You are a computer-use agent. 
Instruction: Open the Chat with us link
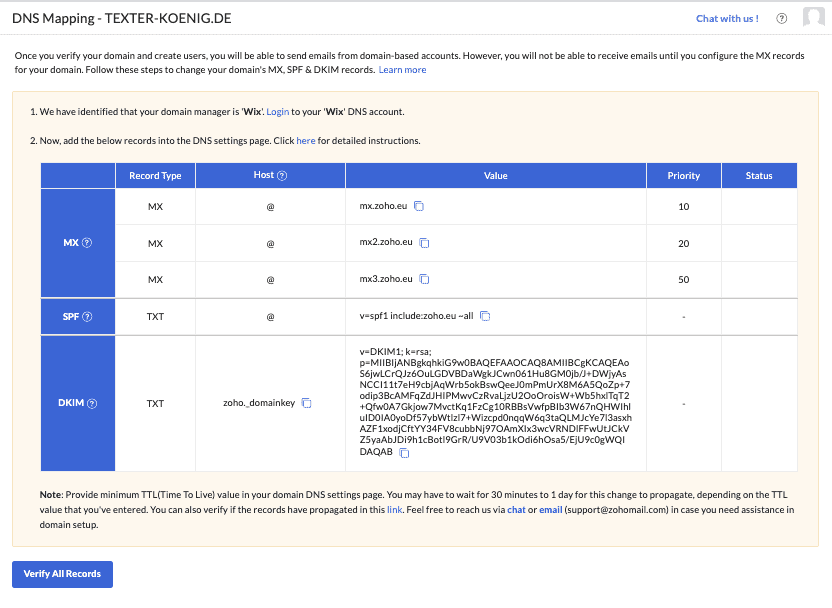click(727, 19)
